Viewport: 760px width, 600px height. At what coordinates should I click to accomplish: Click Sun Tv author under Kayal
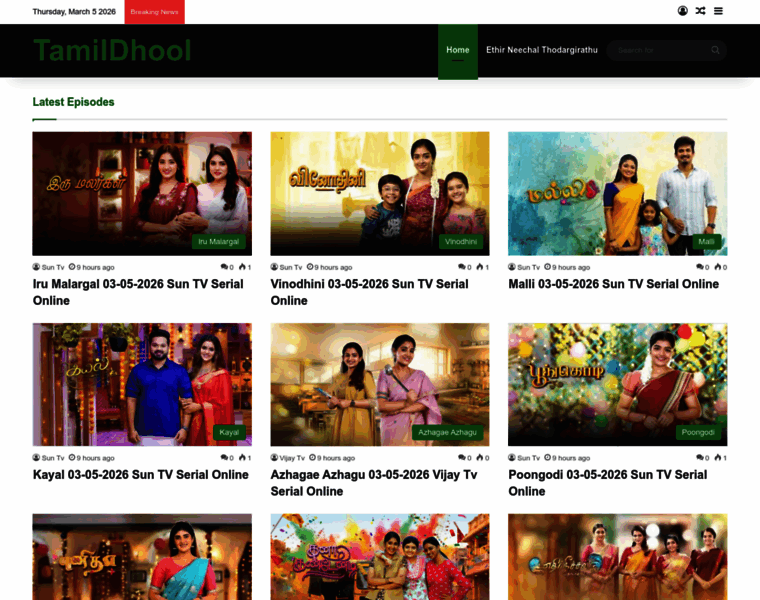coord(48,458)
